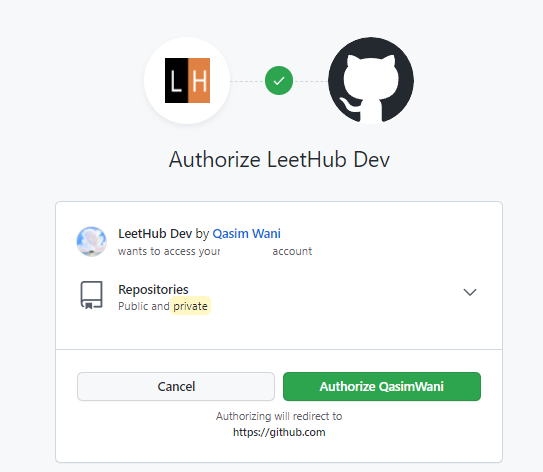This screenshot has height=472, width=543.
Task: Click the 'wants to access your' text
Action: [169, 251]
